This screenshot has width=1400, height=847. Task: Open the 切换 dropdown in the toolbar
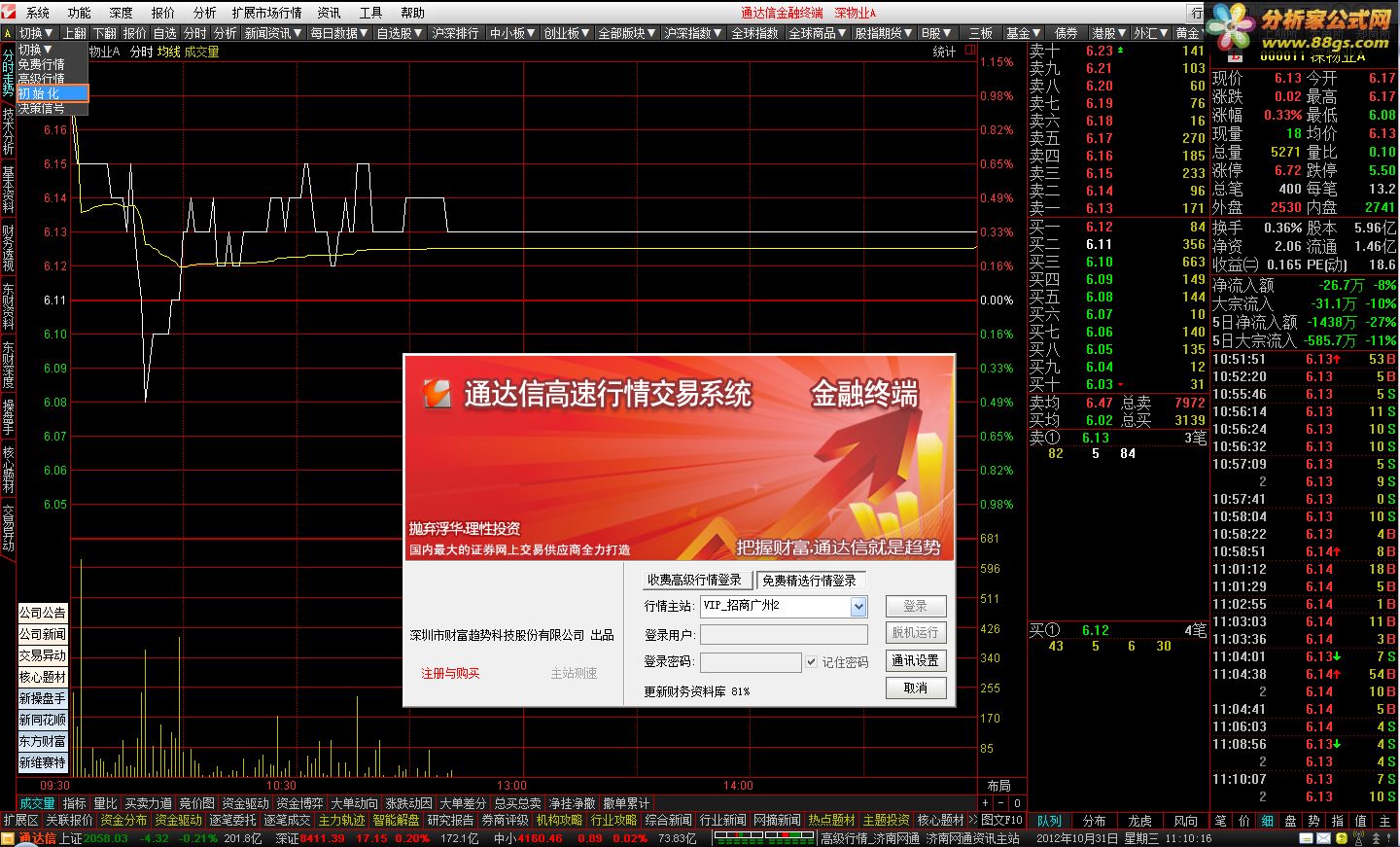click(x=37, y=33)
